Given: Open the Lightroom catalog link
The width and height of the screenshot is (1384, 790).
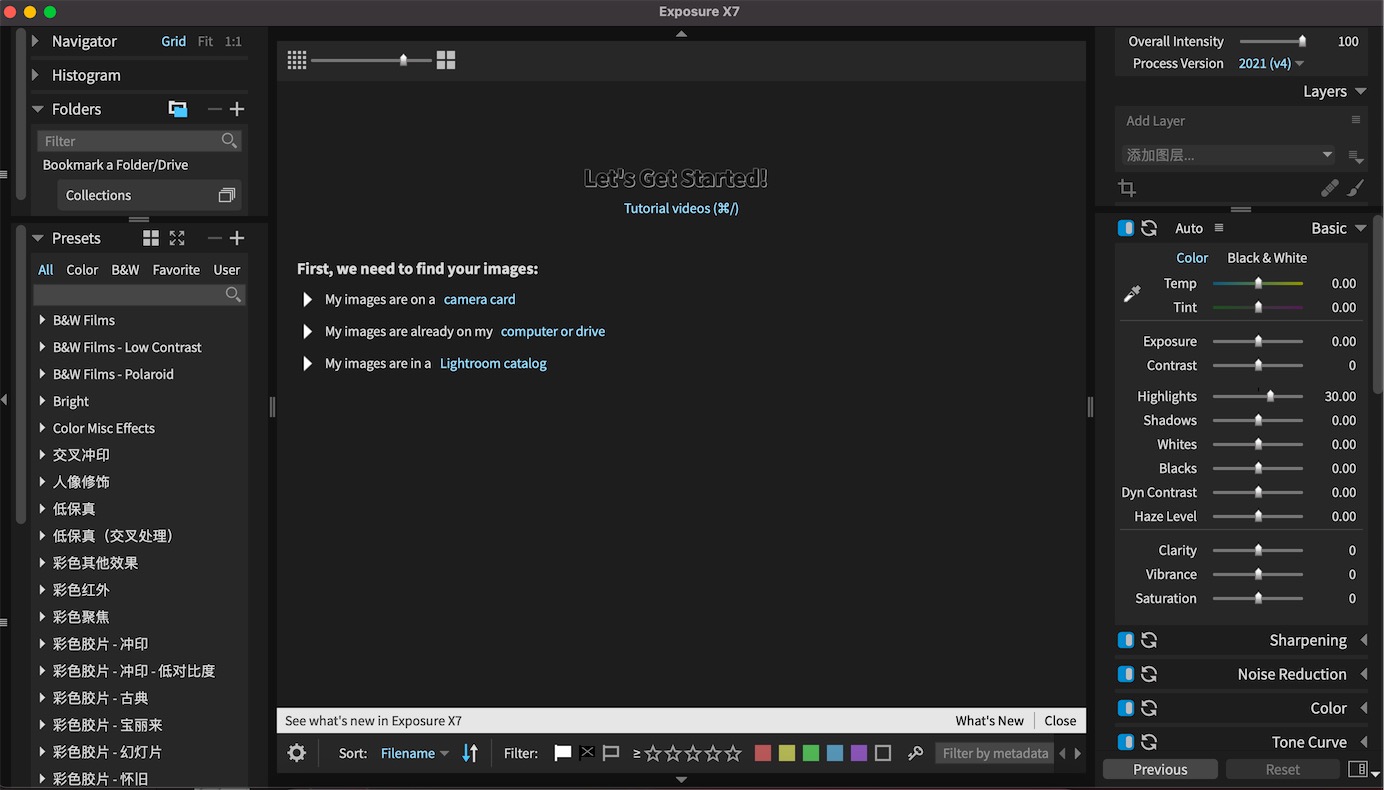Looking at the screenshot, I should tap(493, 363).
